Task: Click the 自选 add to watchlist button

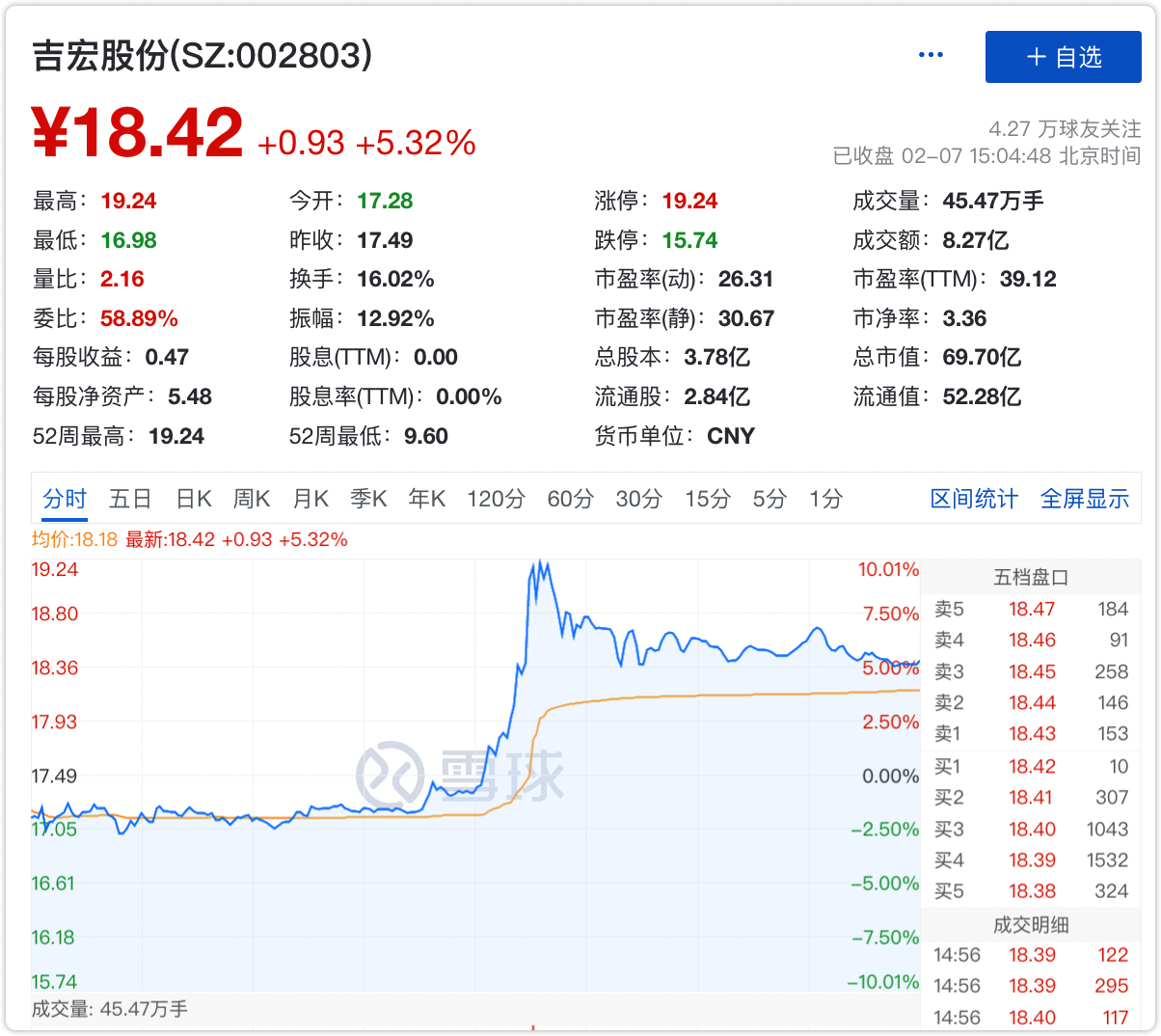Action: (1063, 57)
